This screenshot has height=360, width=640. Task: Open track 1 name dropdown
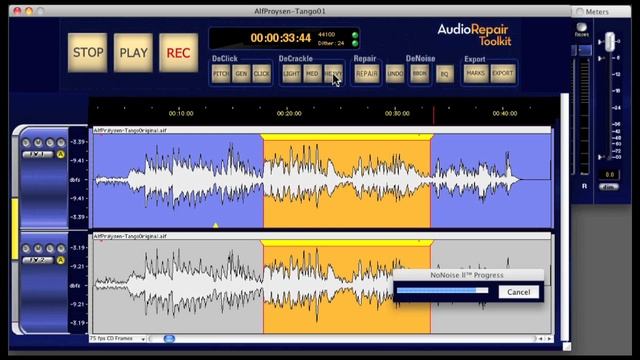click(38, 154)
